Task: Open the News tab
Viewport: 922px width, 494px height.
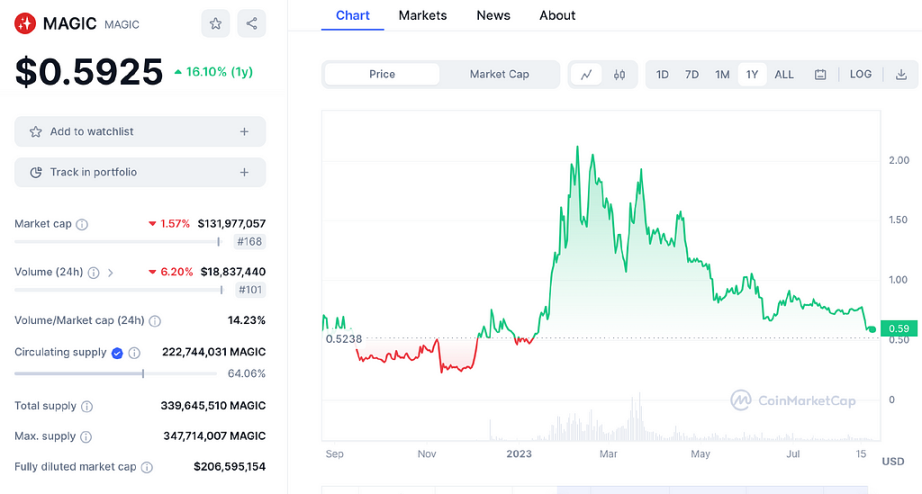Action: click(493, 15)
